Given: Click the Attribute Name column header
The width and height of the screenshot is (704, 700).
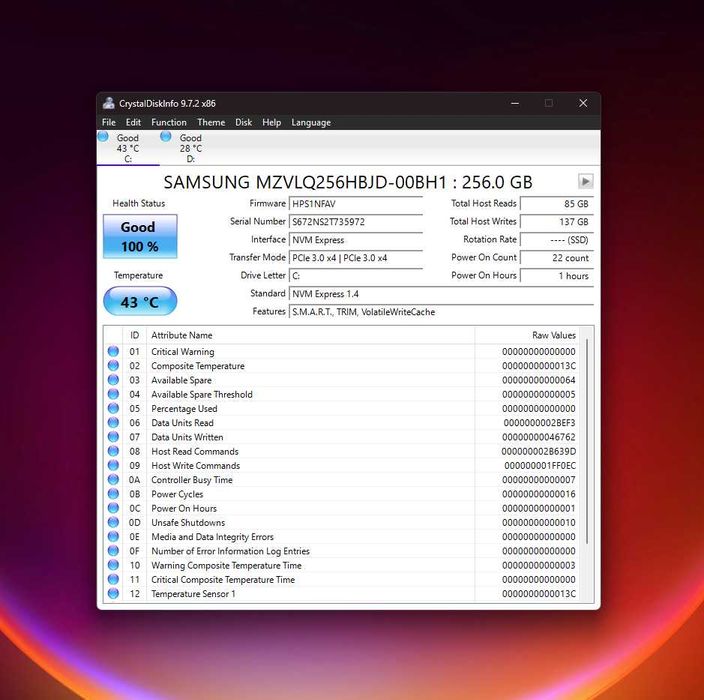Looking at the screenshot, I should coord(311,335).
